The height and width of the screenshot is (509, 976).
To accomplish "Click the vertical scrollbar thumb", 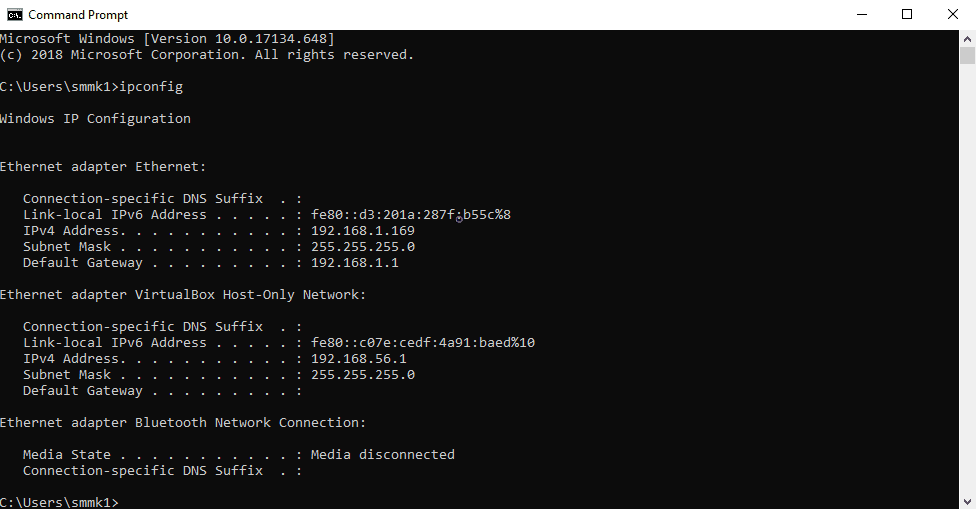I will point(967,55).
